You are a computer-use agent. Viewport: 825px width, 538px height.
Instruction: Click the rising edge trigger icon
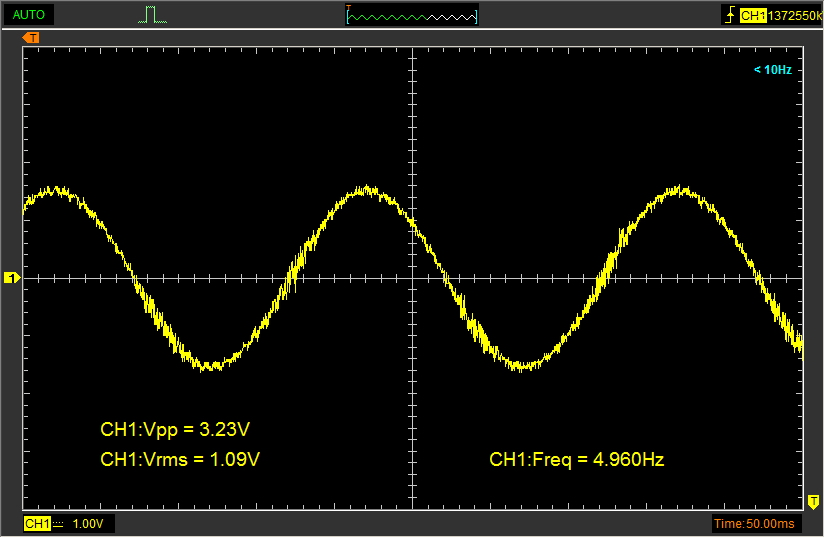[x=730, y=15]
